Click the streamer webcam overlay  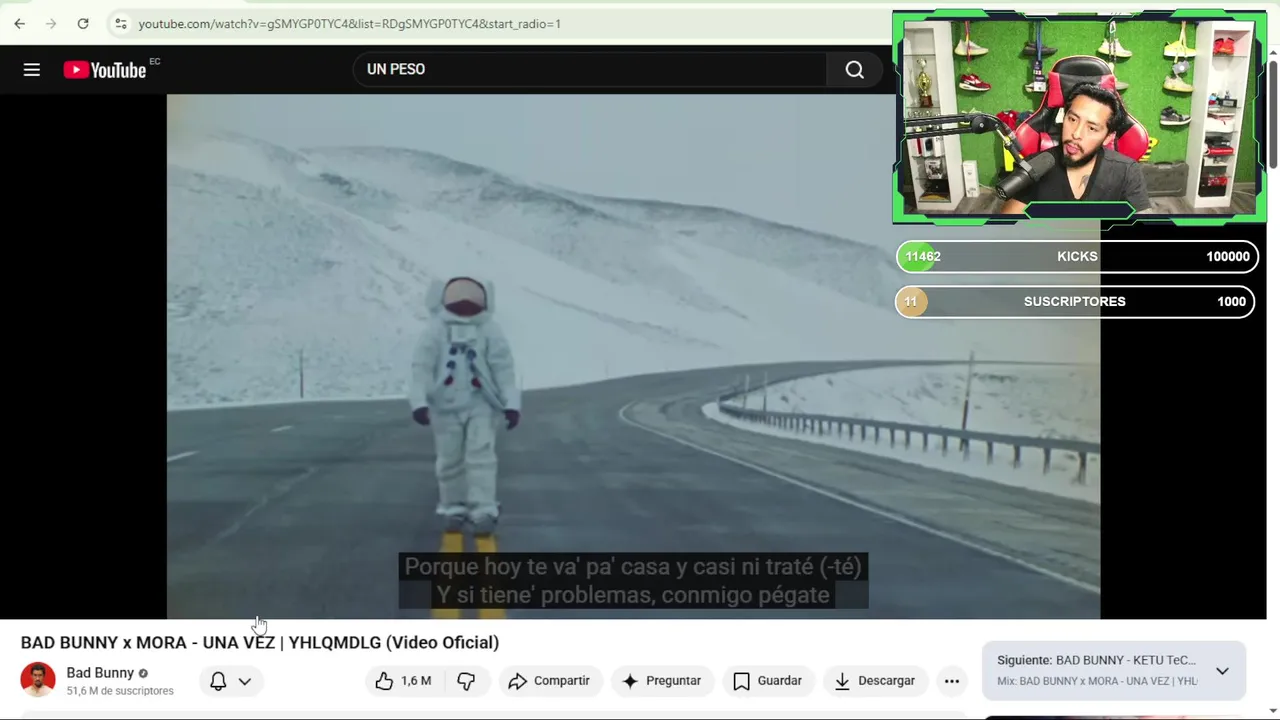tap(1079, 117)
